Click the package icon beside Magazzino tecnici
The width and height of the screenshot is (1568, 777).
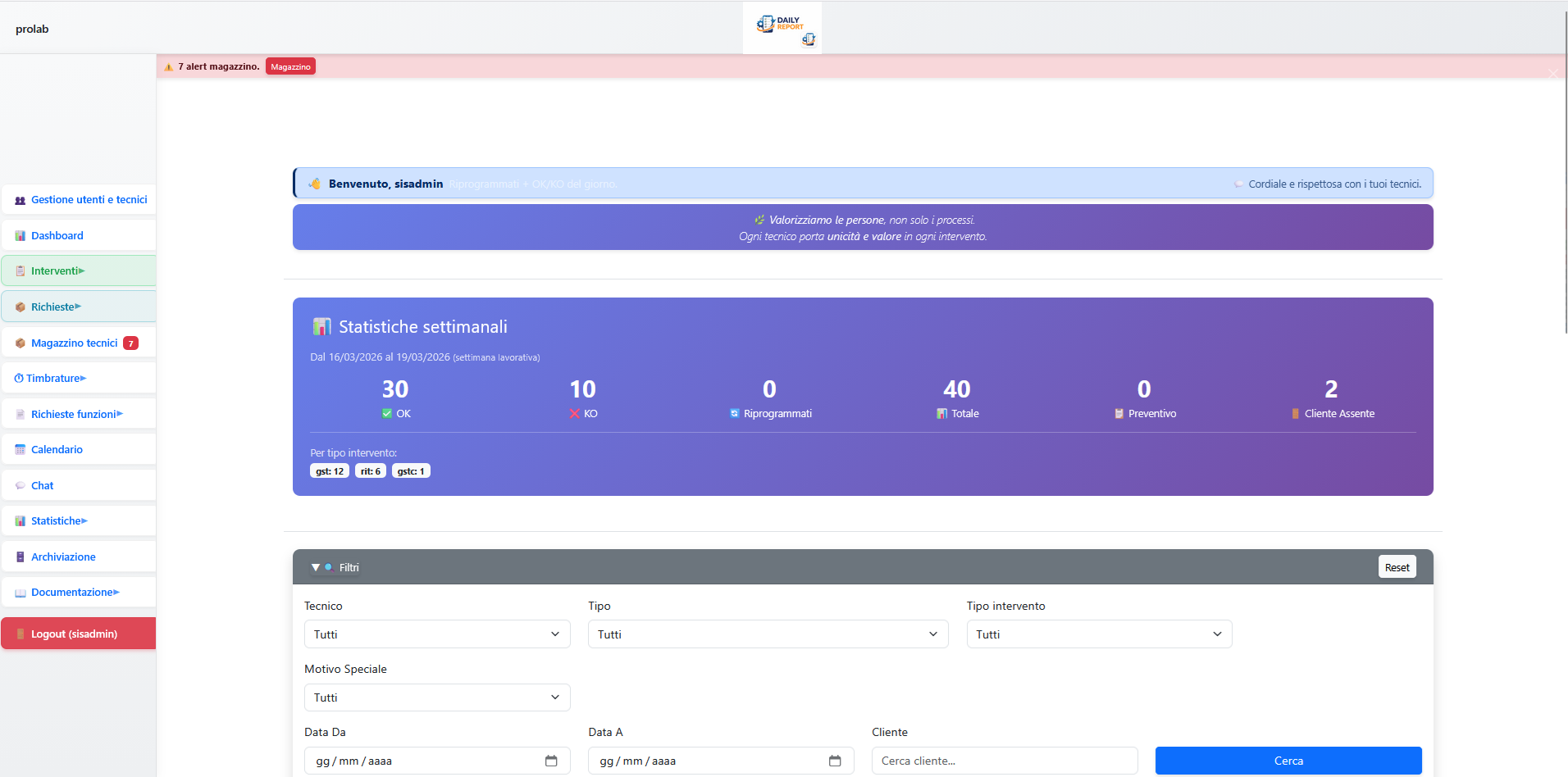tap(21, 343)
